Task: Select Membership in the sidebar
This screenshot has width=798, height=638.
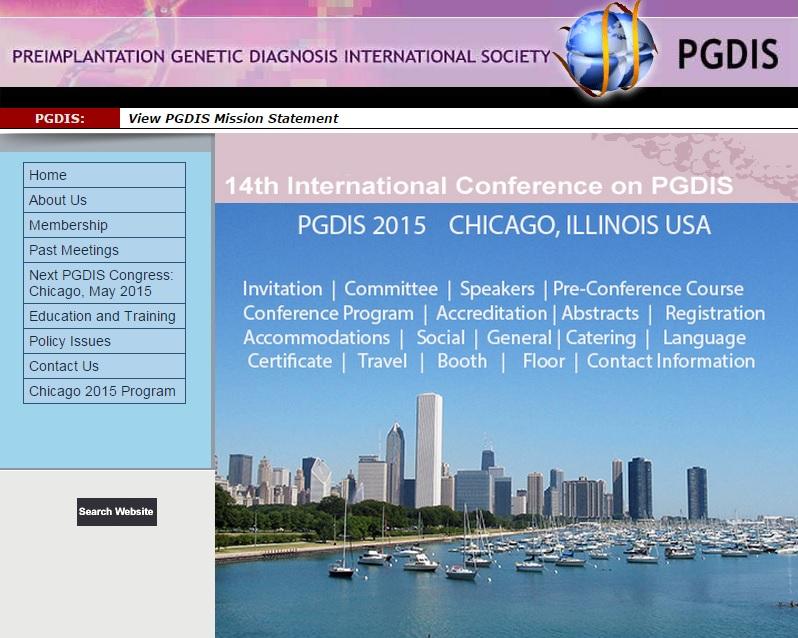Action: point(104,225)
